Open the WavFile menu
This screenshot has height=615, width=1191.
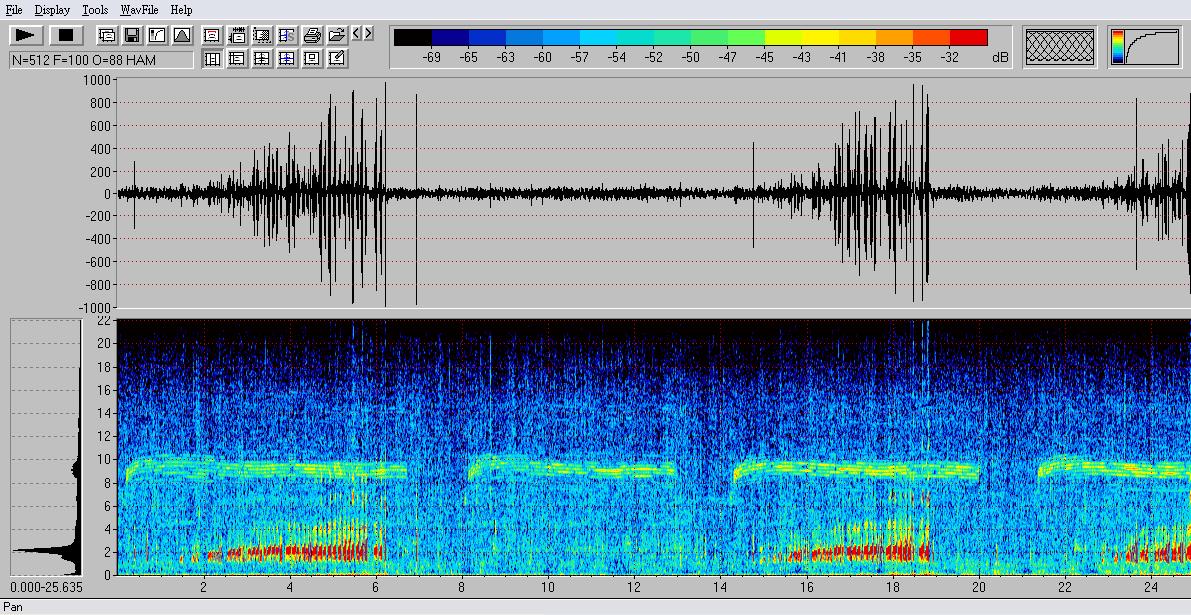click(x=139, y=10)
